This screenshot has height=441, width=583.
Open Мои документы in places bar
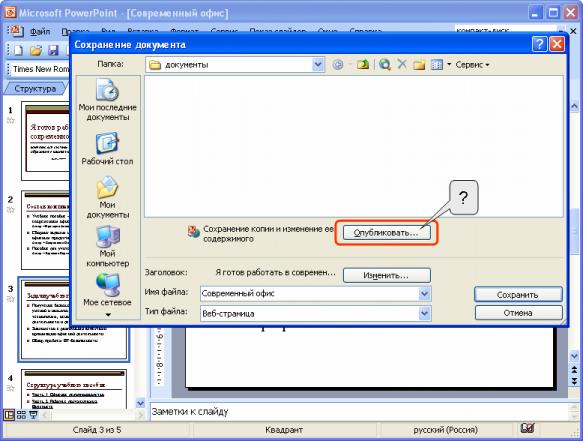click(107, 197)
